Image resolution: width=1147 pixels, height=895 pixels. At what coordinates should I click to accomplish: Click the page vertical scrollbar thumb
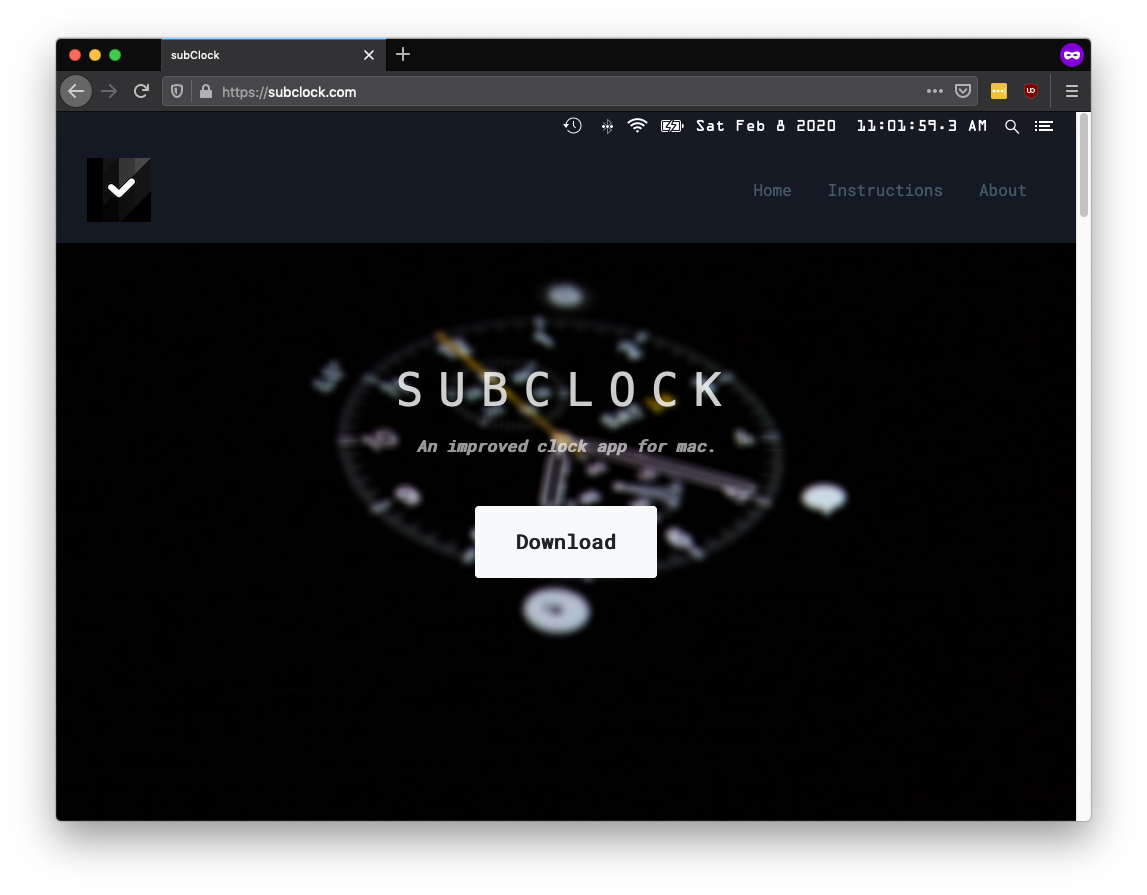coord(1083,165)
